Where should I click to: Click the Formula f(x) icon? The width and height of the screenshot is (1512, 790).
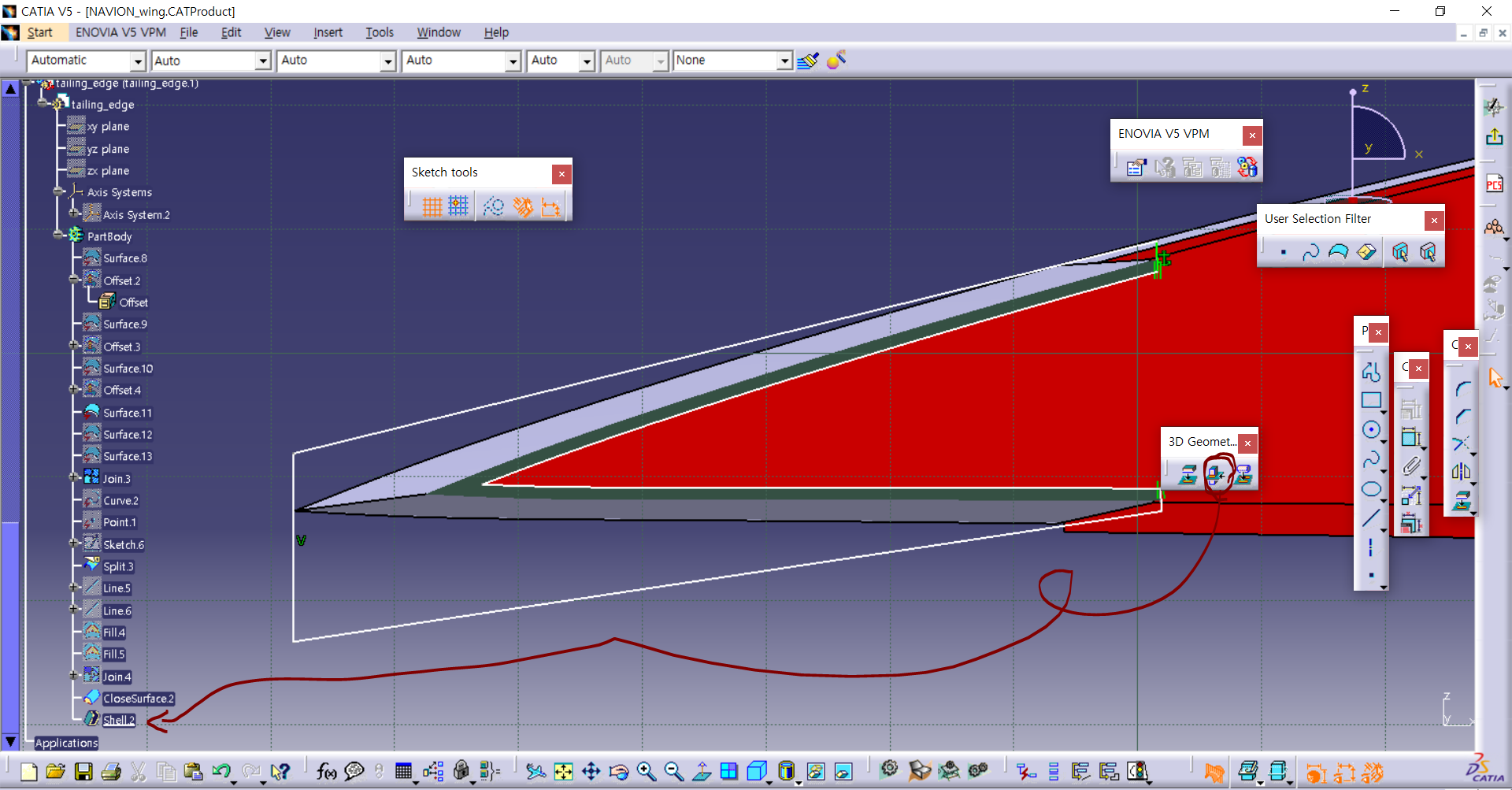[326, 772]
